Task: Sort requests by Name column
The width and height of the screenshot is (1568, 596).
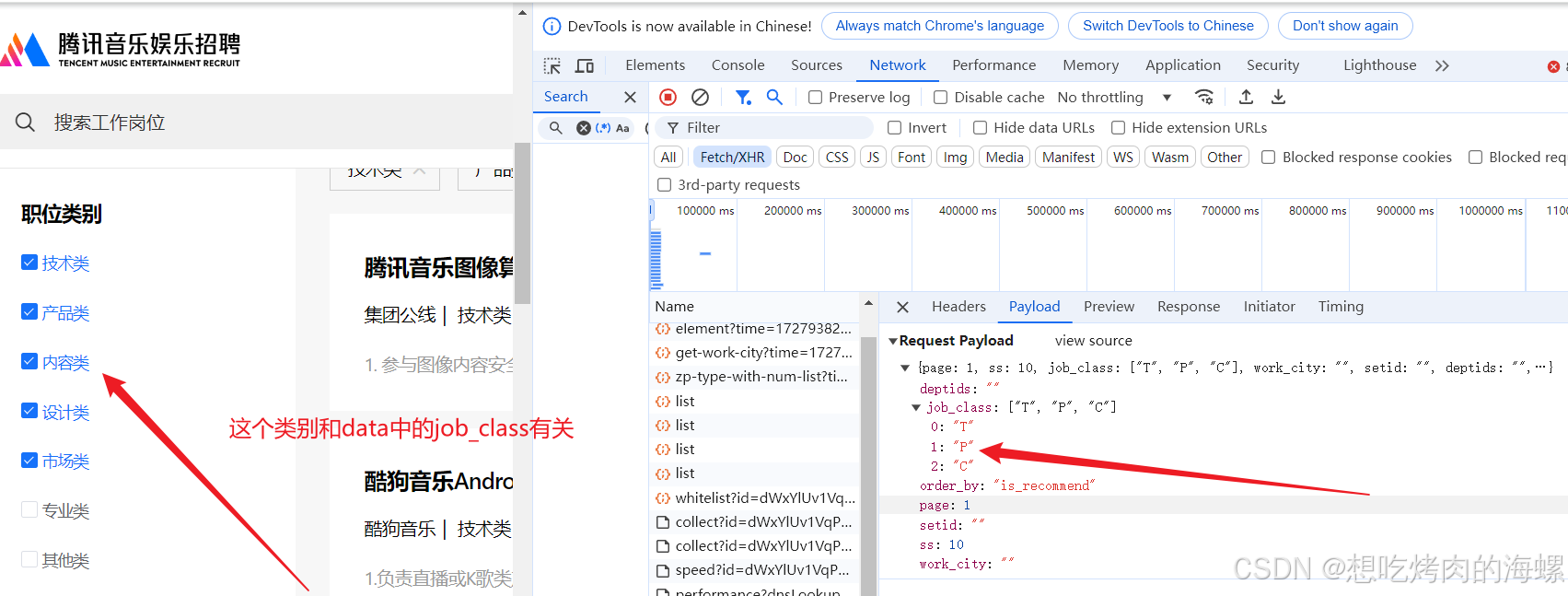Action: [675, 307]
